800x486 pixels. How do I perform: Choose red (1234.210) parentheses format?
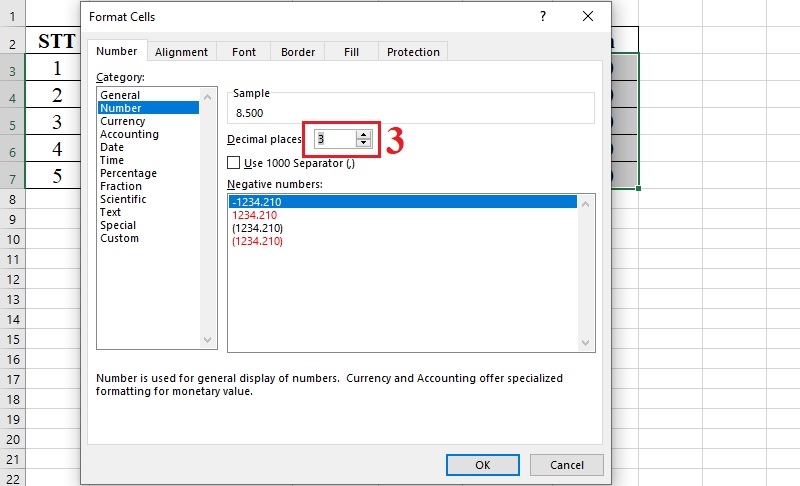click(x=403, y=241)
